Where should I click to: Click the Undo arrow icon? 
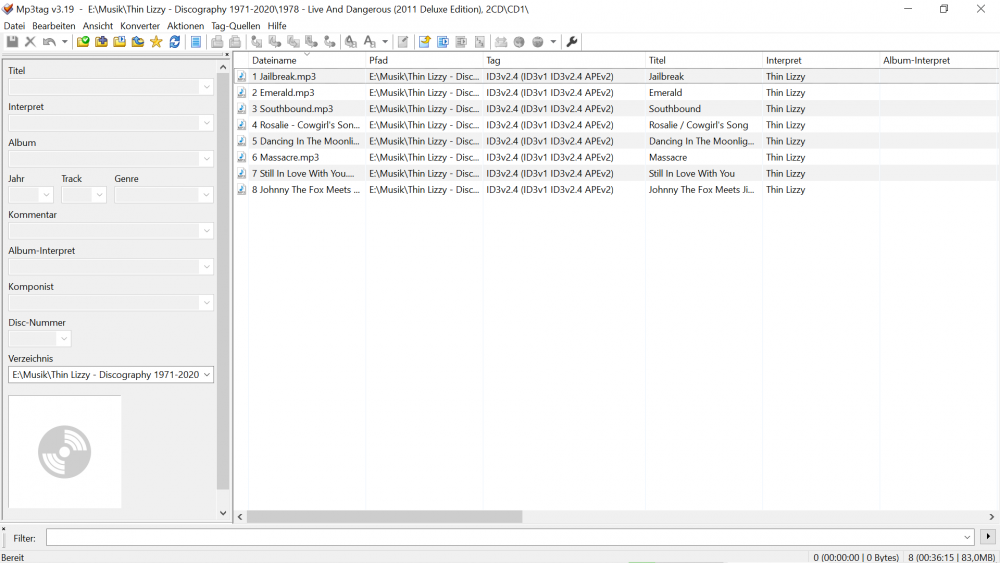49,42
